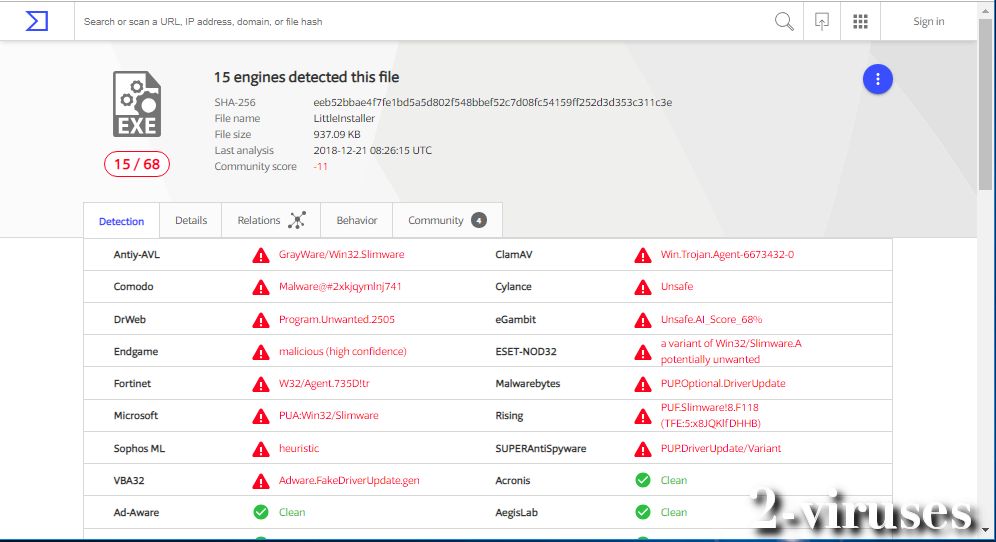The height and width of the screenshot is (542, 996).
Task: Open the VirusTotal home logo
Action: coord(37,21)
